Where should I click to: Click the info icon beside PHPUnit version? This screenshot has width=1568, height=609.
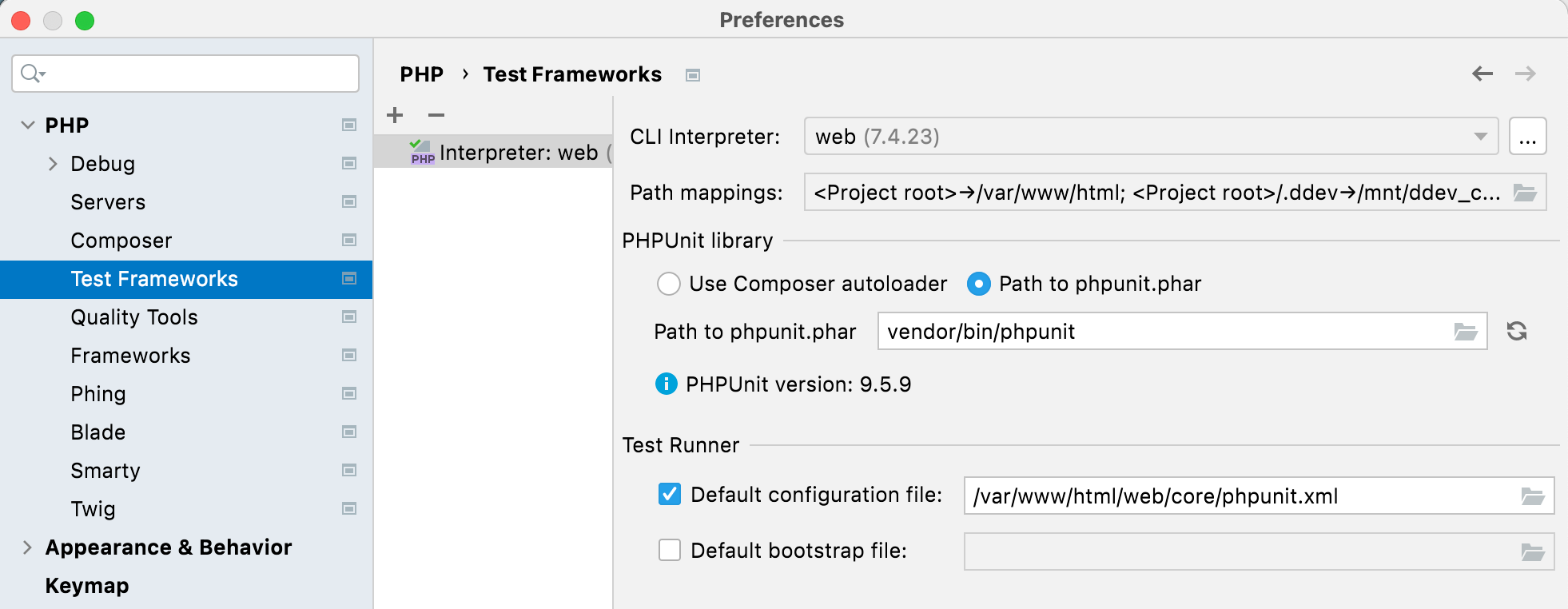pyautogui.click(x=664, y=384)
